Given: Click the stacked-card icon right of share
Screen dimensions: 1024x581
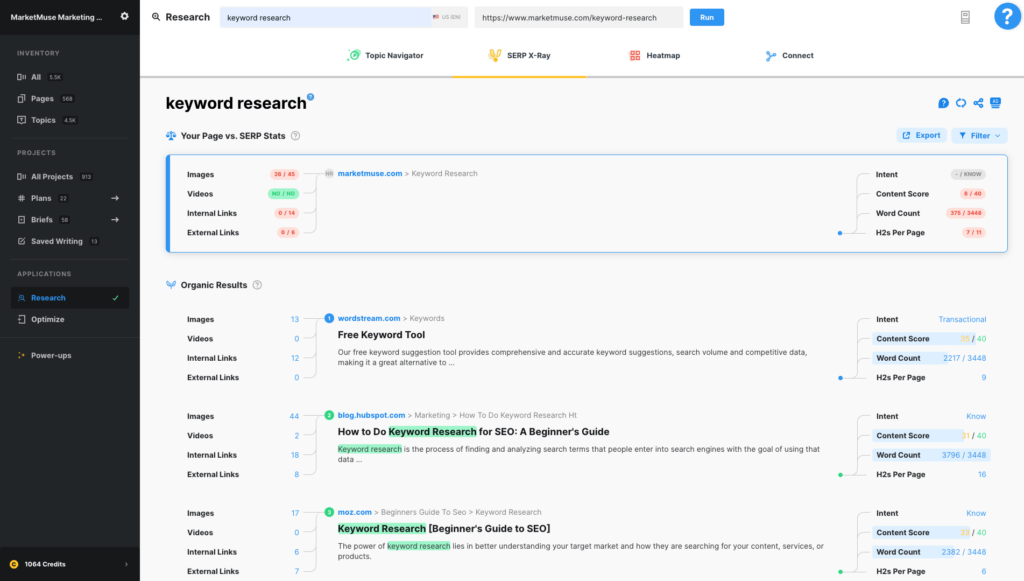Looking at the screenshot, I should click(995, 102).
